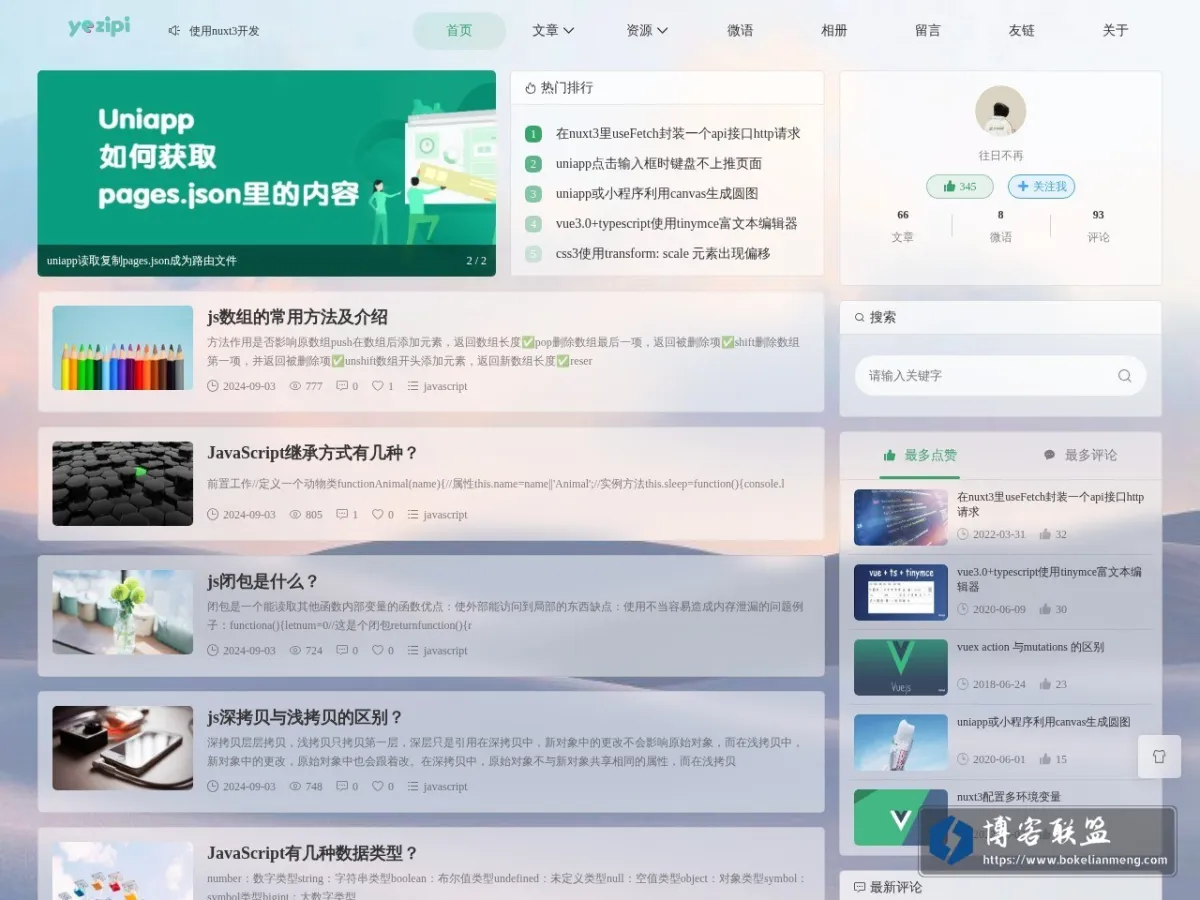Open hot ranking item uniapp或小程序利用canvas生成圆图

tap(657, 194)
